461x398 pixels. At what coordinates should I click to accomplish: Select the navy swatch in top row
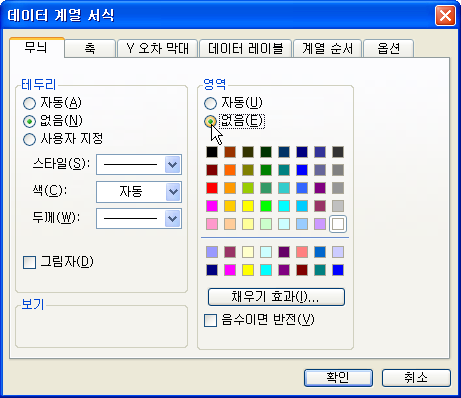tap(302, 152)
